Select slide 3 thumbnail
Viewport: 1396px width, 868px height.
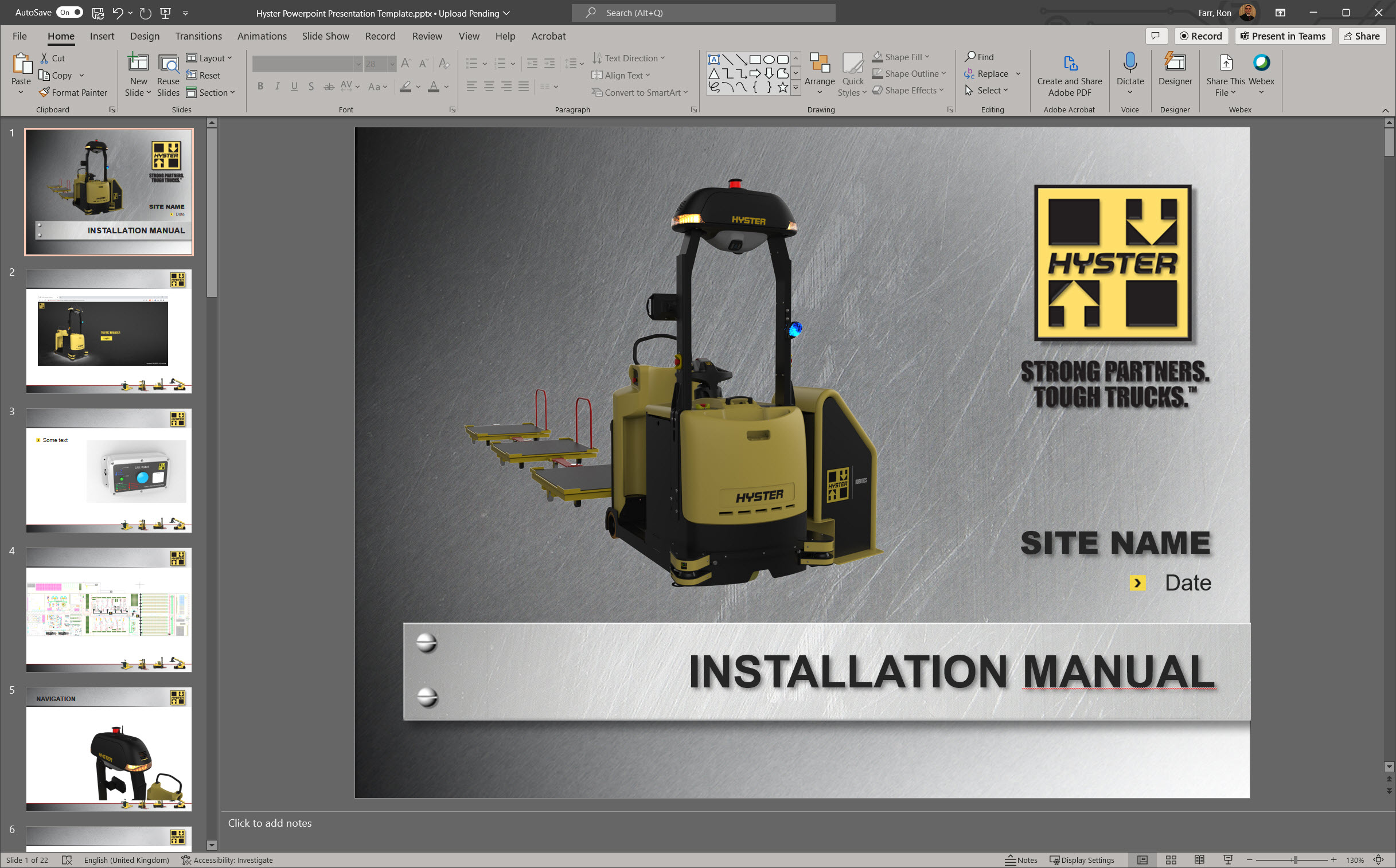click(x=108, y=470)
